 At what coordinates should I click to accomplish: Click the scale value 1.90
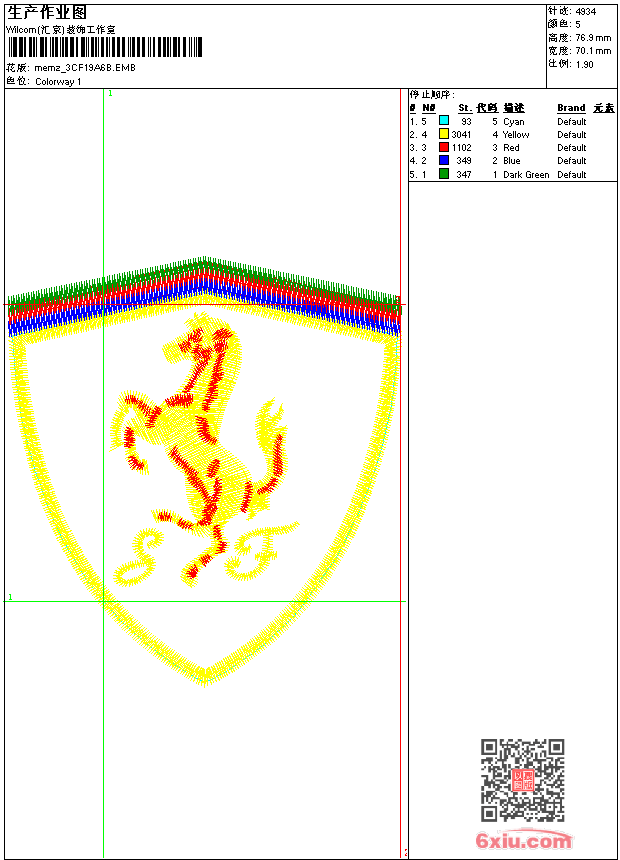tap(584, 64)
